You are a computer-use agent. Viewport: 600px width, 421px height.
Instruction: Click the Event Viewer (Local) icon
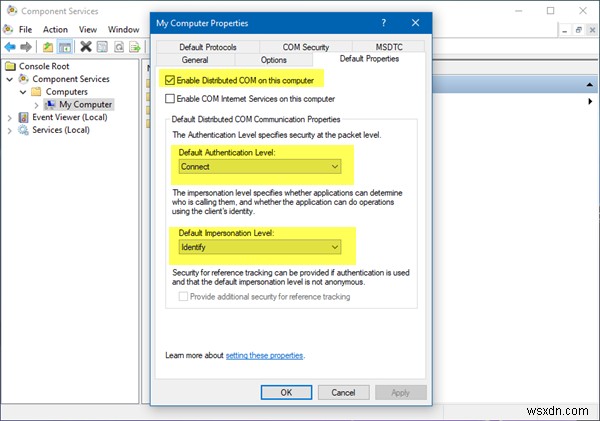(23, 117)
